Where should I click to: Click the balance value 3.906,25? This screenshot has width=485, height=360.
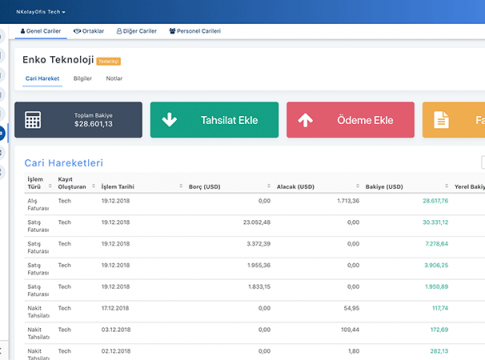[436, 265]
